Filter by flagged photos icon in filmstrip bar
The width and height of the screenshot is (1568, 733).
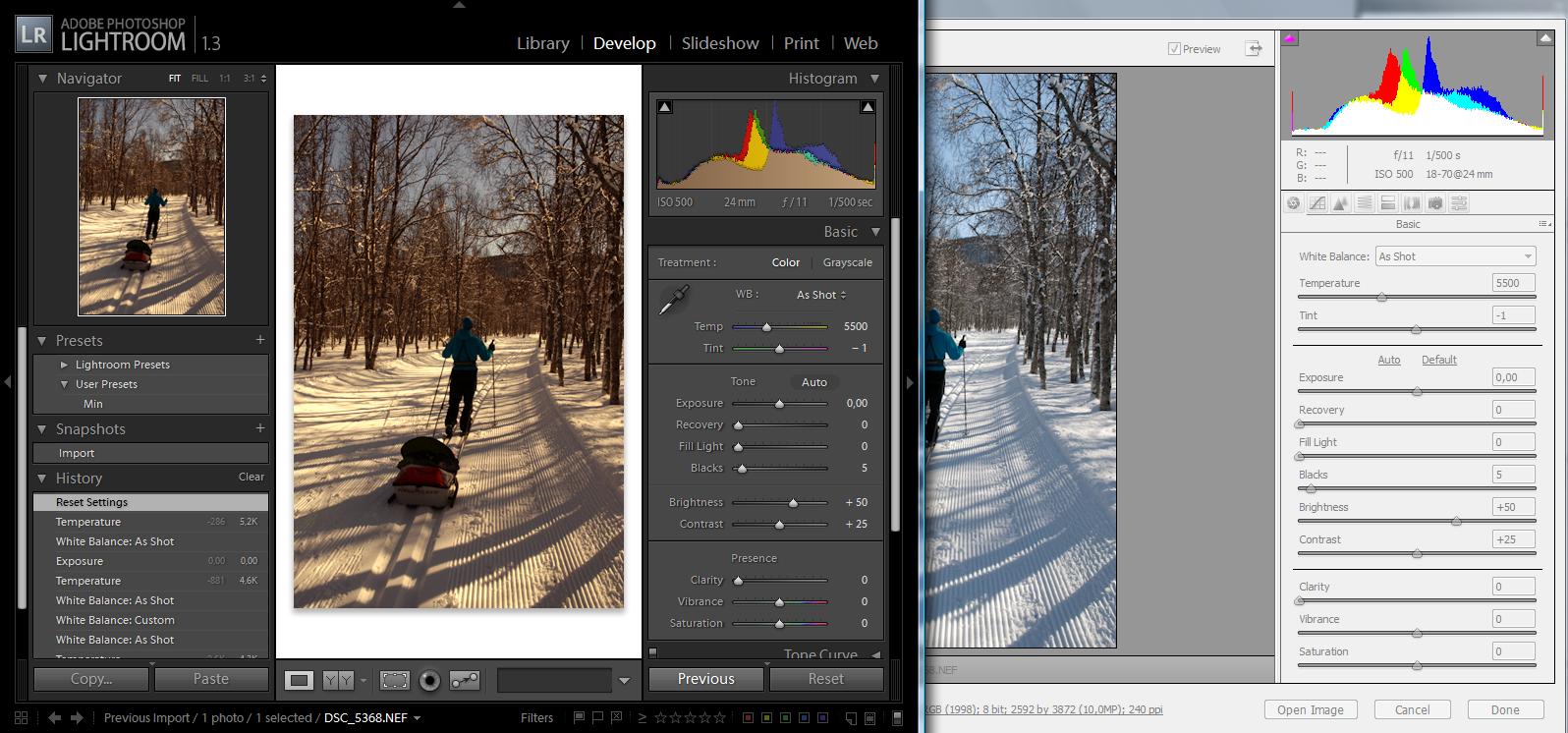coord(580,718)
